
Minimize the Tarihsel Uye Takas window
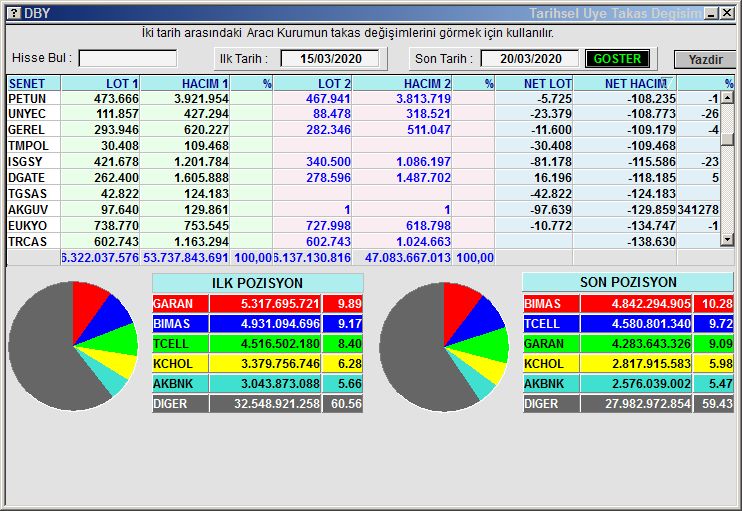click(711, 13)
